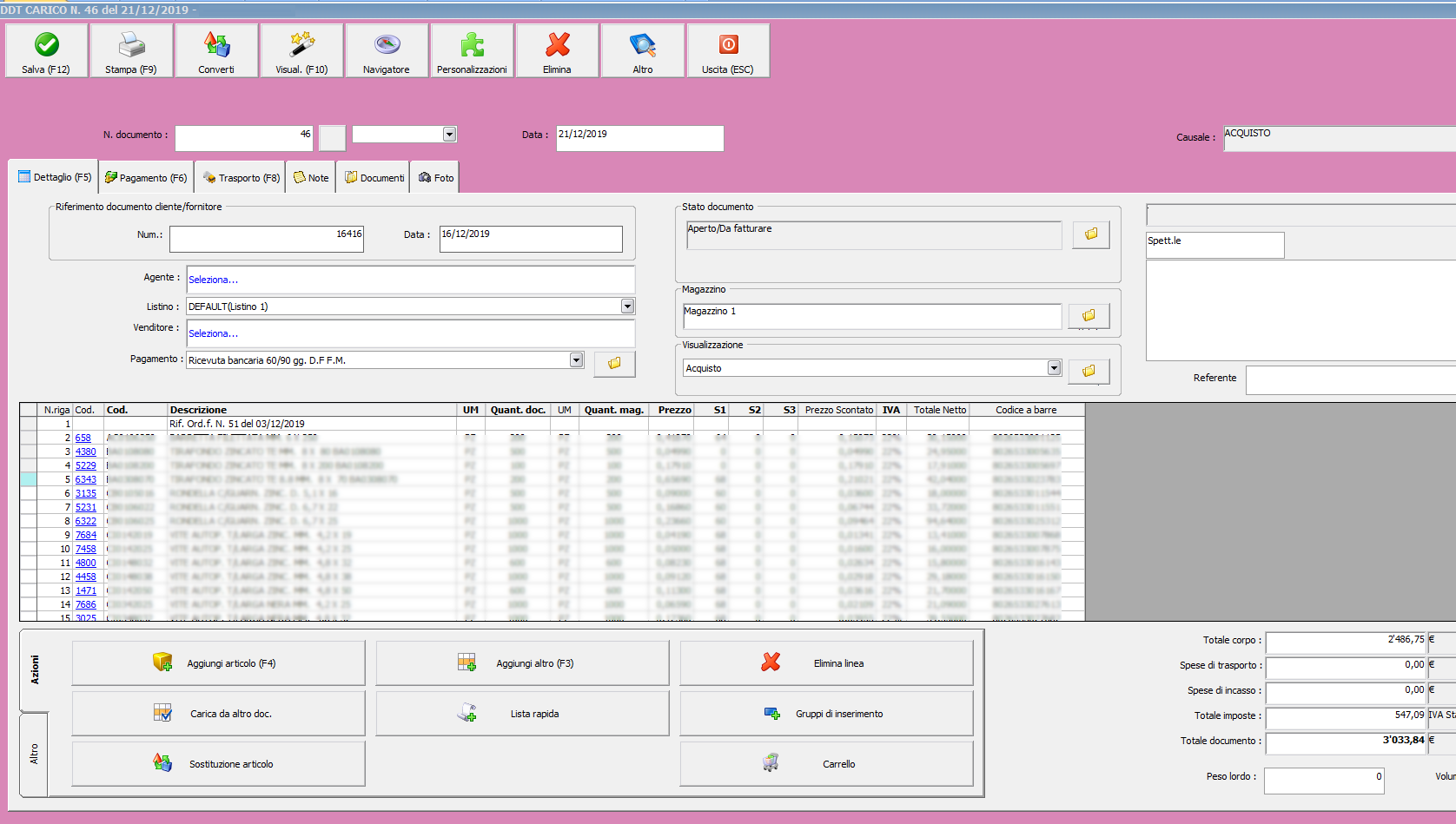Image resolution: width=1456 pixels, height=824 pixels.
Task: Open article code 4380 link
Action: tap(85, 452)
